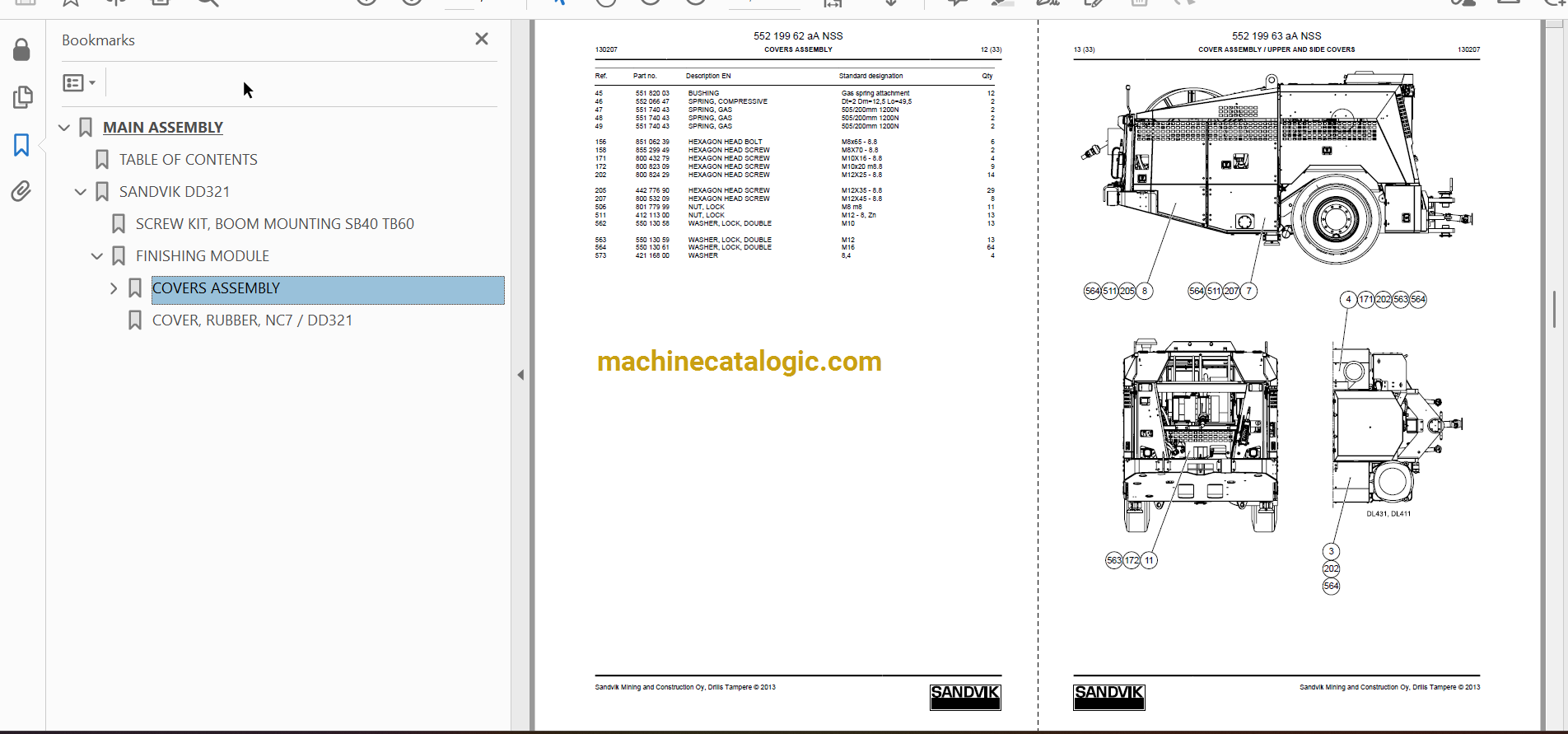Click the 'Standard designation' column header
The height and width of the screenshot is (734, 1568).
pyautogui.click(x=870, y=76)
